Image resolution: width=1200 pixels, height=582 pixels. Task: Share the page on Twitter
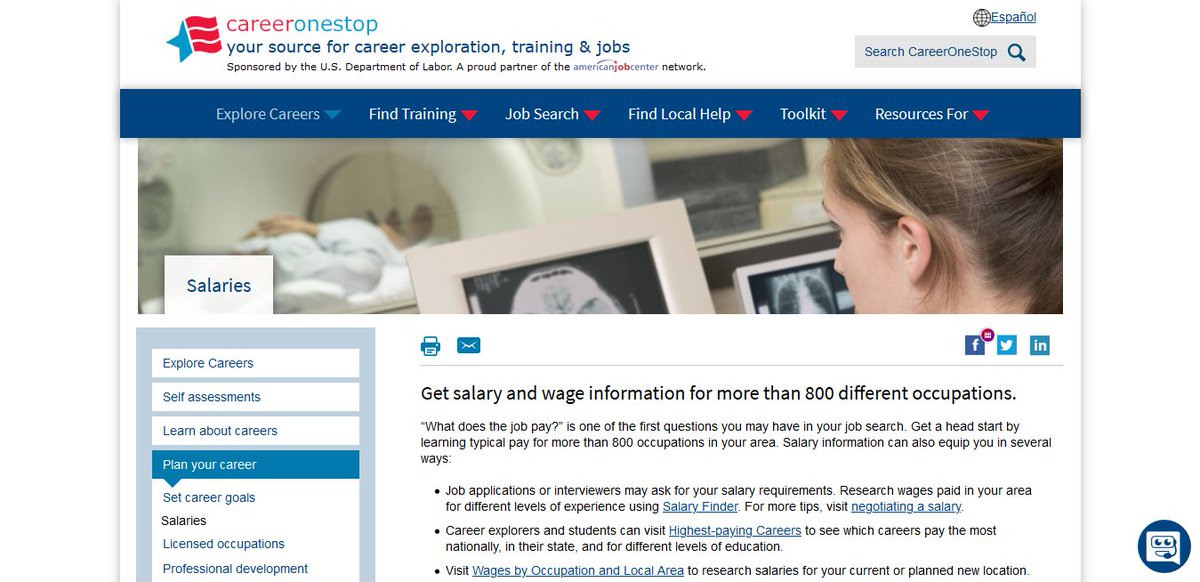pyautogui.click(x=1006, y=345)
